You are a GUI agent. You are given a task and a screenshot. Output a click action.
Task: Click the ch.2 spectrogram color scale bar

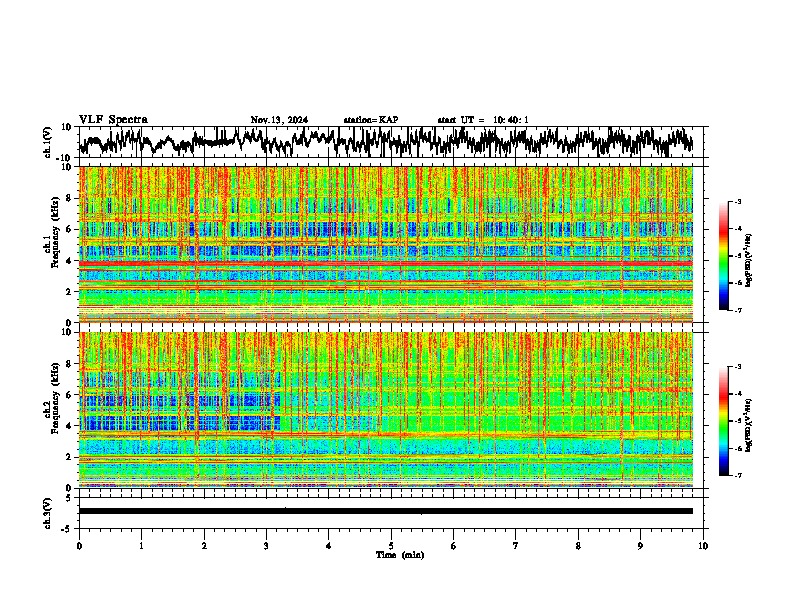coord(724,421)
